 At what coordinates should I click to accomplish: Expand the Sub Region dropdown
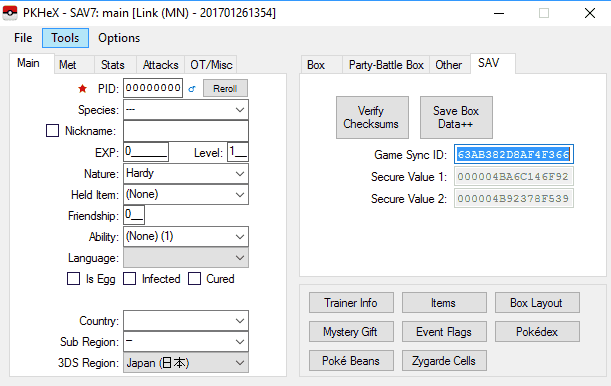point(186,342)
